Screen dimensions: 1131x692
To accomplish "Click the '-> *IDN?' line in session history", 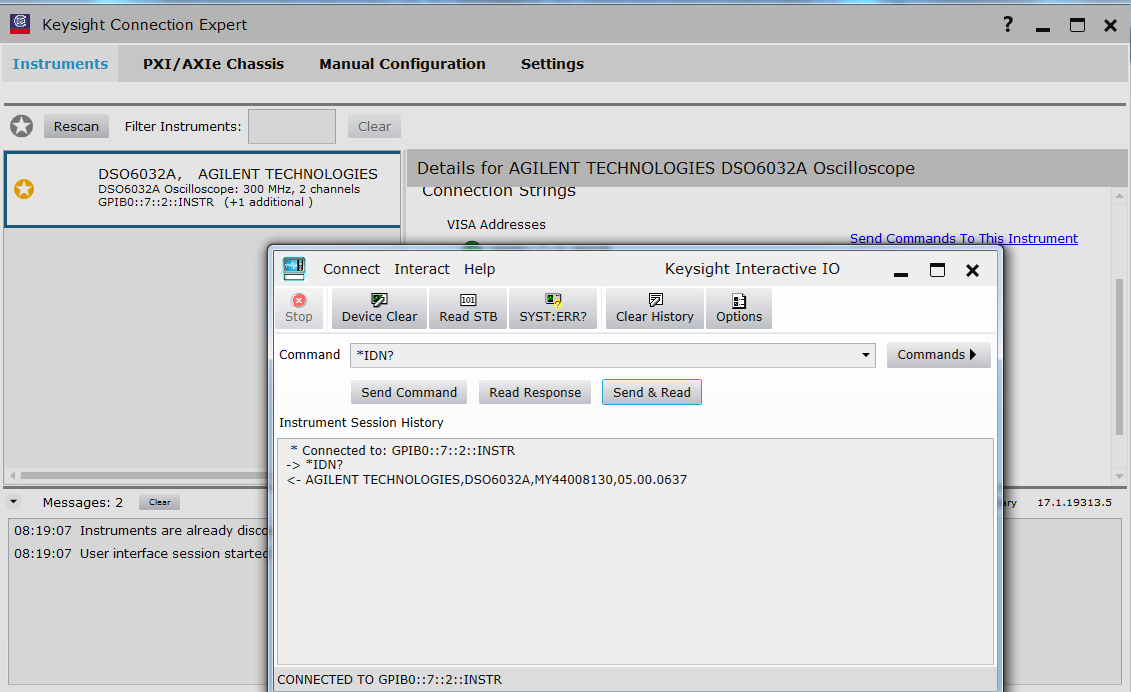I will tap(314, 465).
